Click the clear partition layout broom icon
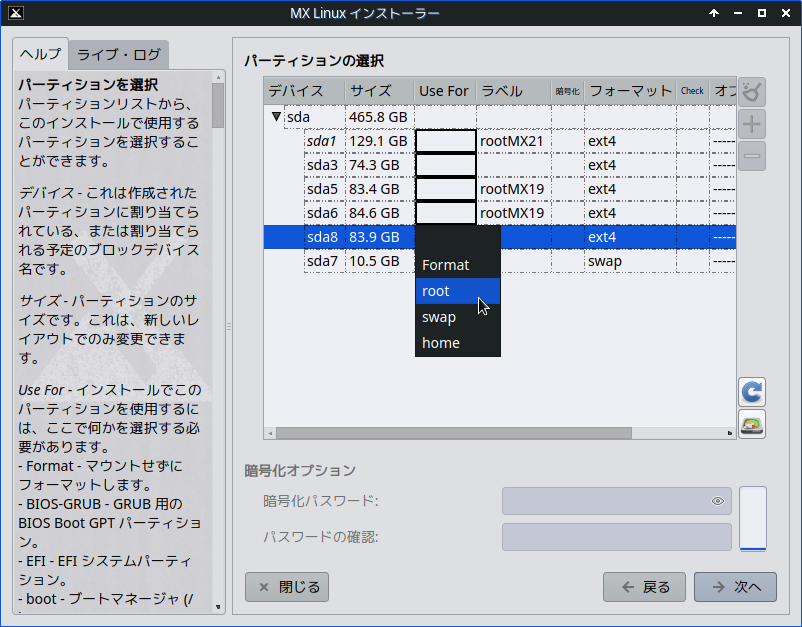This screenshot has width=802, height=627. (x=752, y=93)
